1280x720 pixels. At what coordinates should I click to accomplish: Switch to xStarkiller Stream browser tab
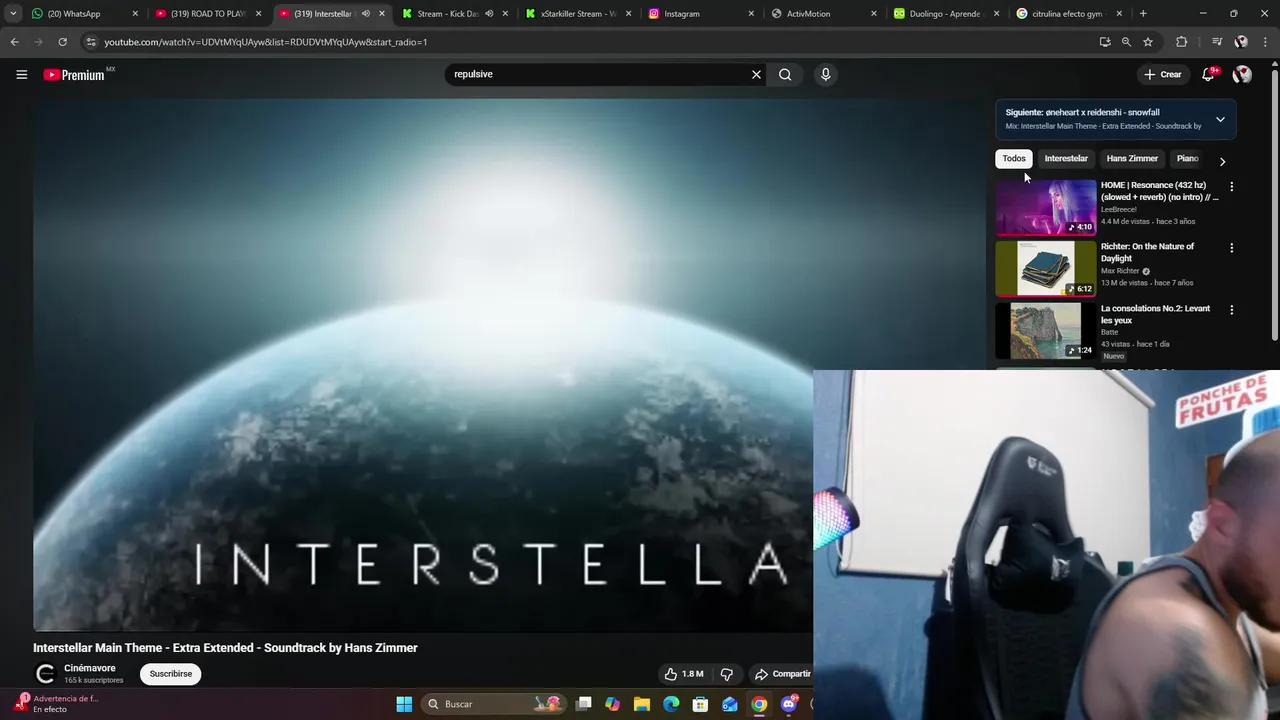[x=578, y=14]
